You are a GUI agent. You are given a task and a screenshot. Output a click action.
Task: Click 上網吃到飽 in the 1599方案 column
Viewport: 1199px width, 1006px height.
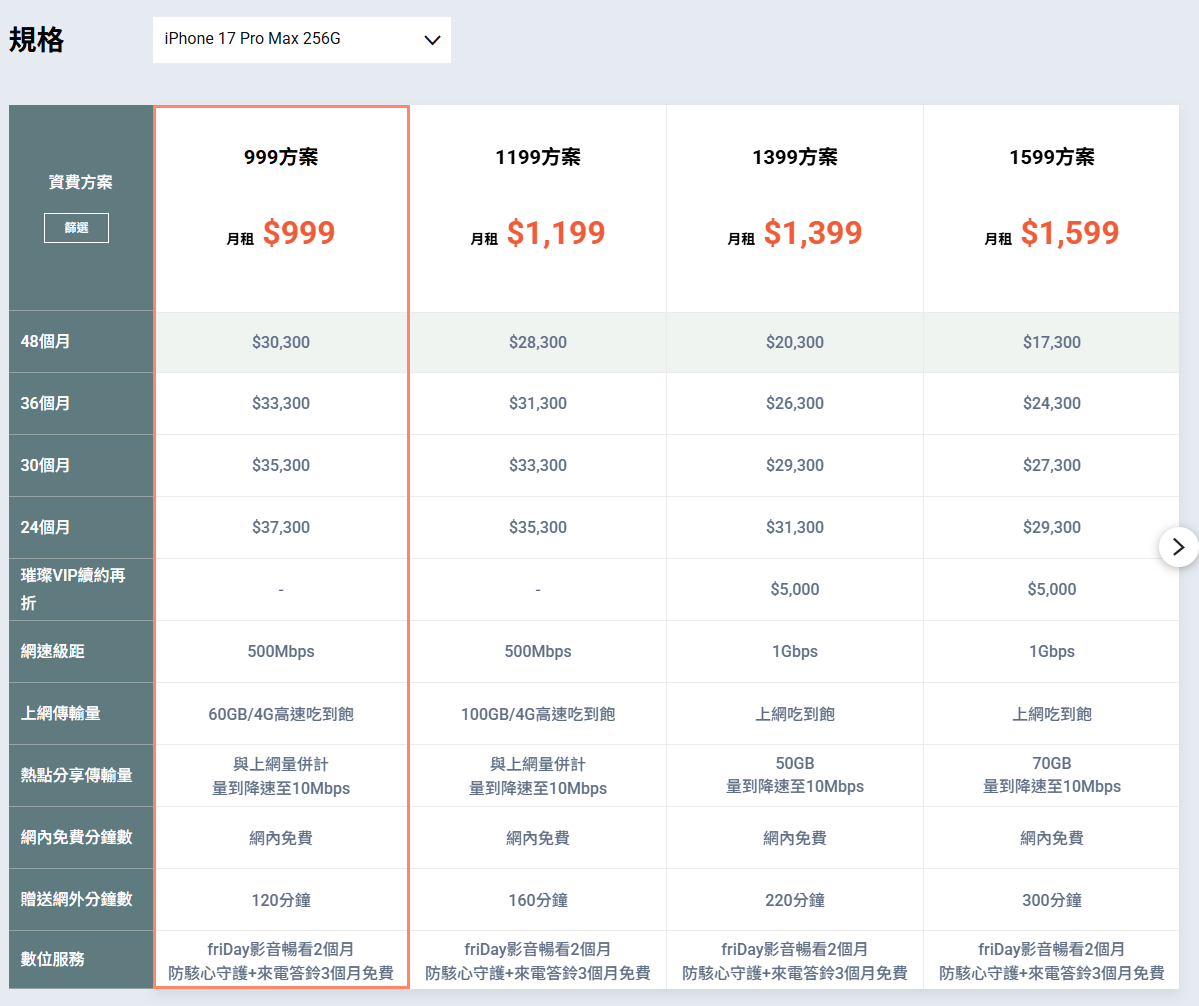point(1051,714)
